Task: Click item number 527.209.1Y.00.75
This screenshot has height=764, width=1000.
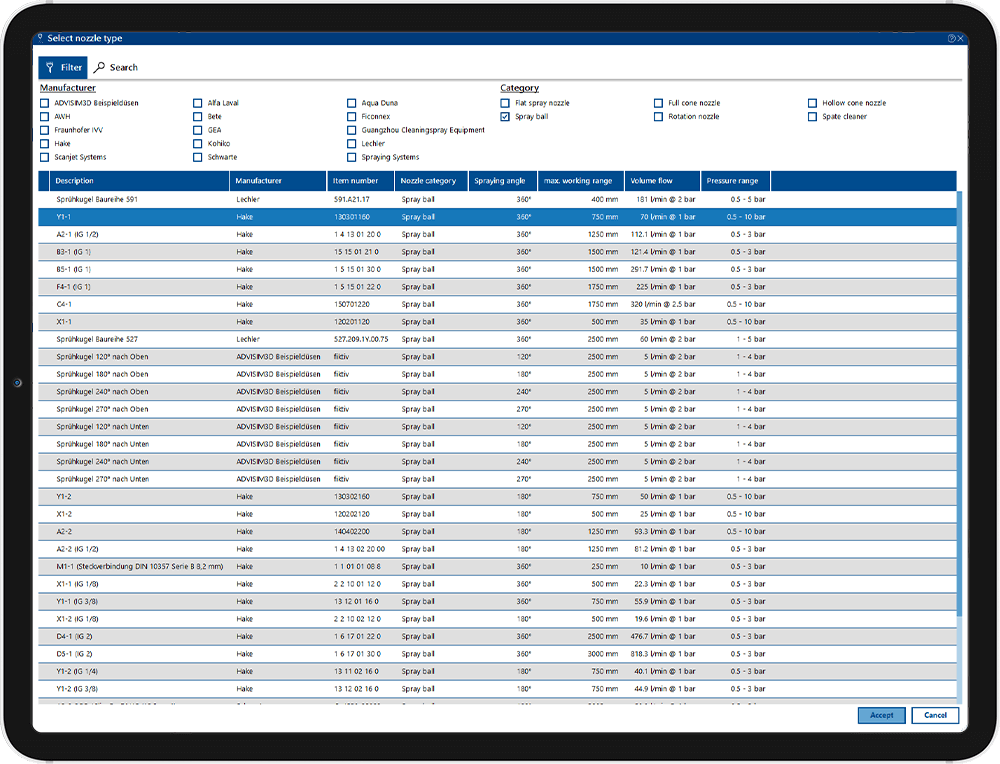Action: pyautogui.click(x=361, y=340)
